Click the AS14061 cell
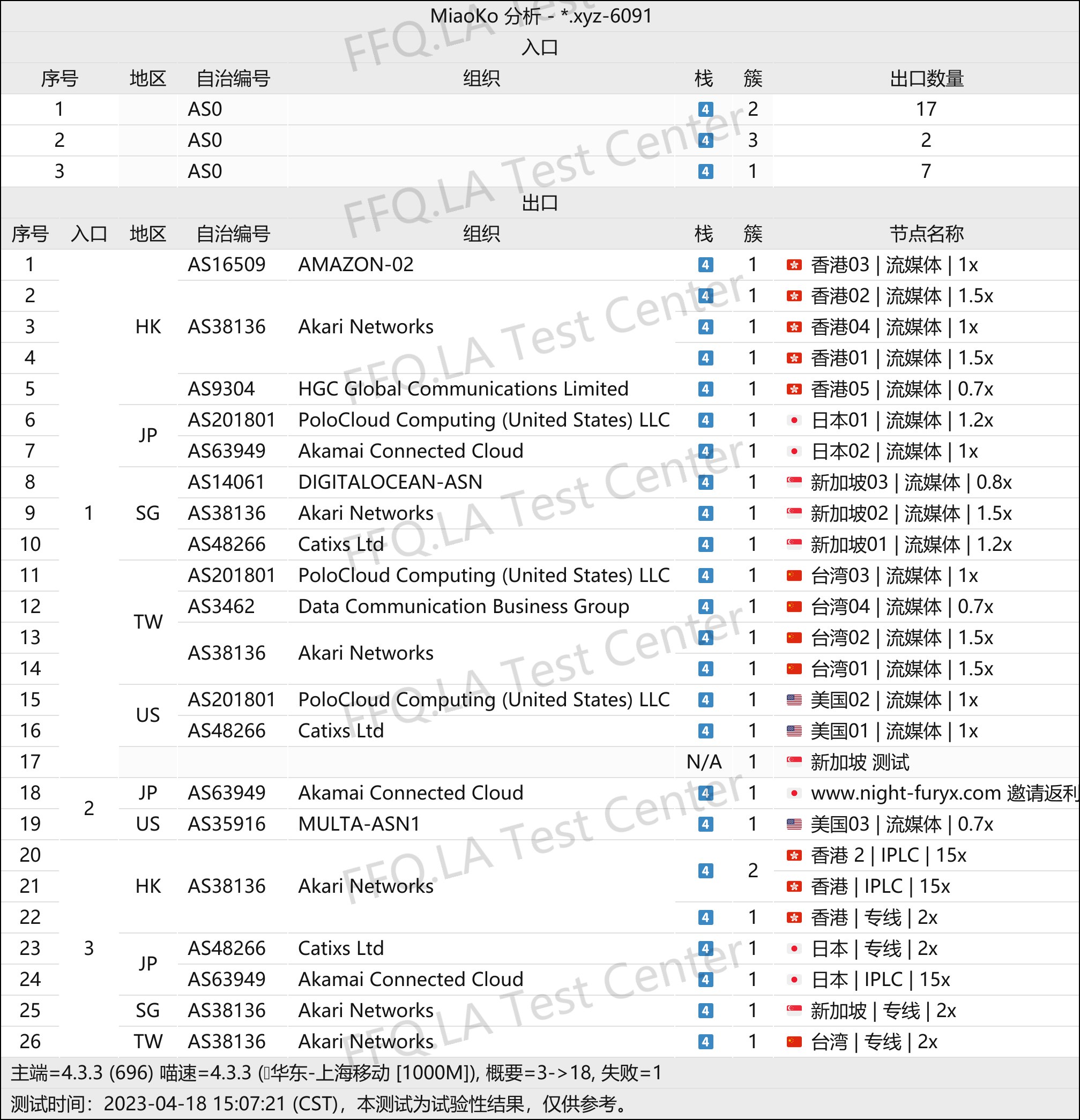Screen dimensions: 1080x1120 [226, 482]
